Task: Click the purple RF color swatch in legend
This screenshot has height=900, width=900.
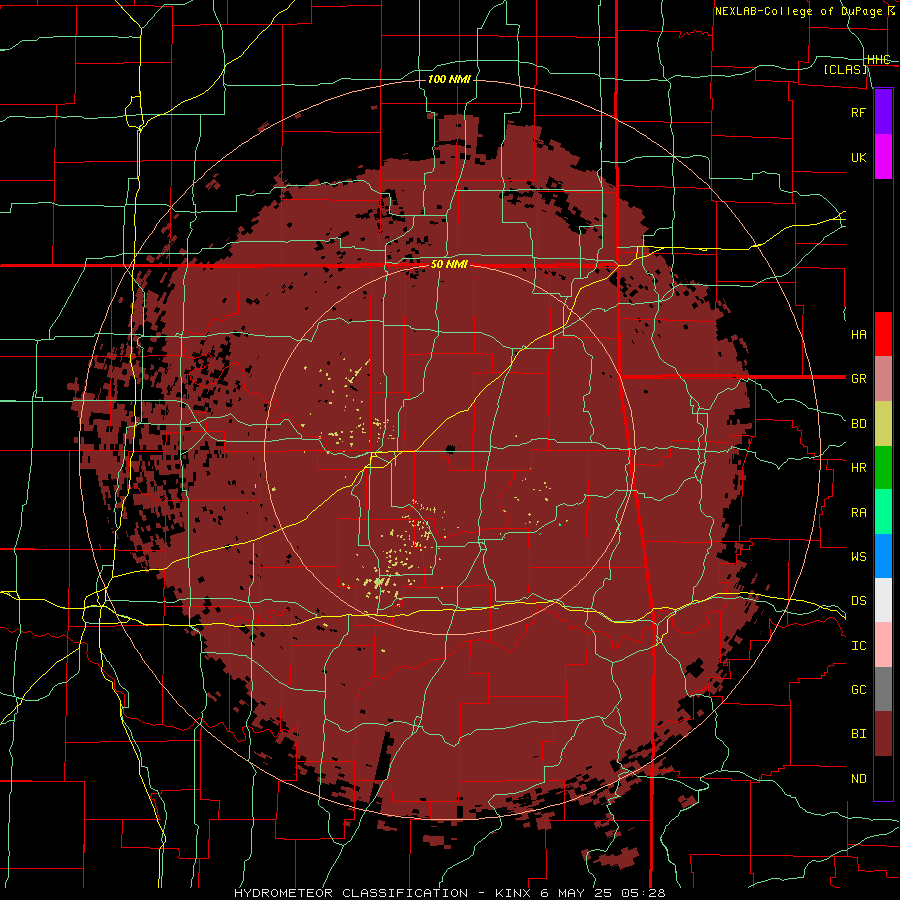Action: [883, 111]
